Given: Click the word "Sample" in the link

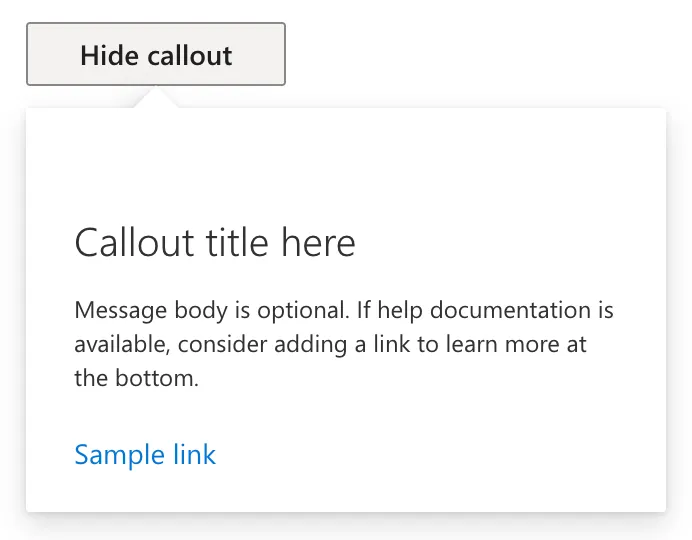Looking at the screenshot, I should coord(118,455).
